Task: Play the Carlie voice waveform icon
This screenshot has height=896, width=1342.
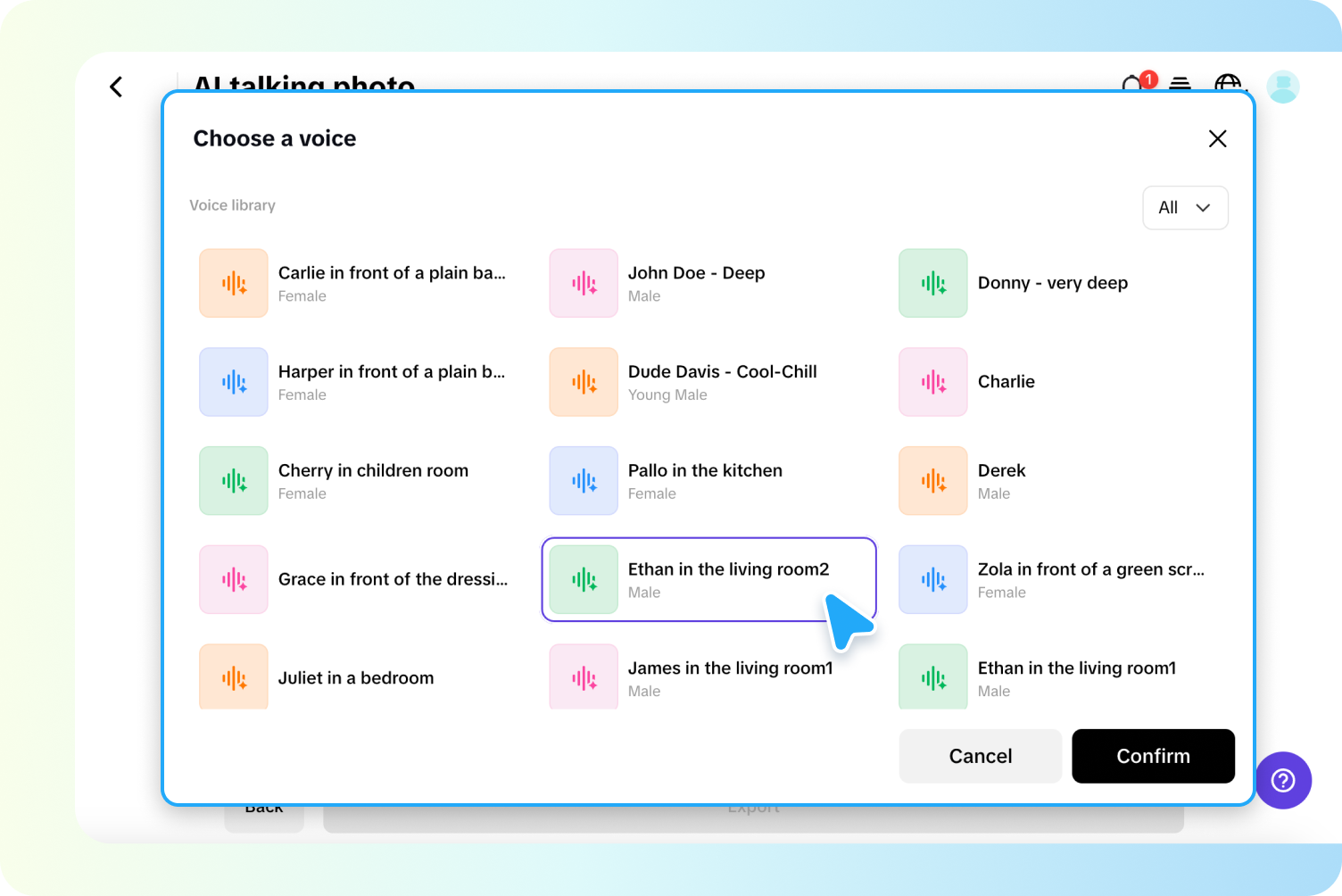Action: (x=233, y=283)
